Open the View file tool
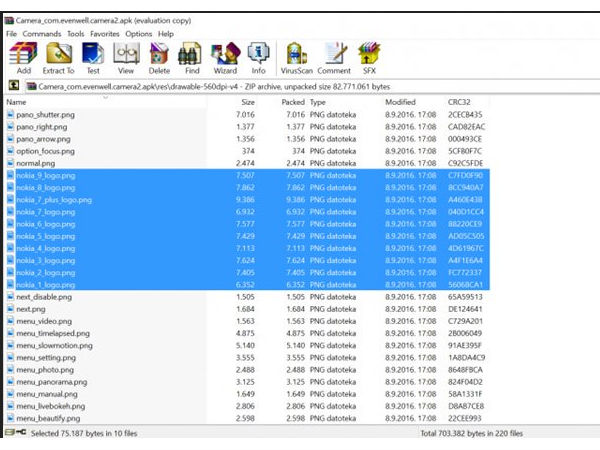Screen dimensions: 600x450 (126, 58)
